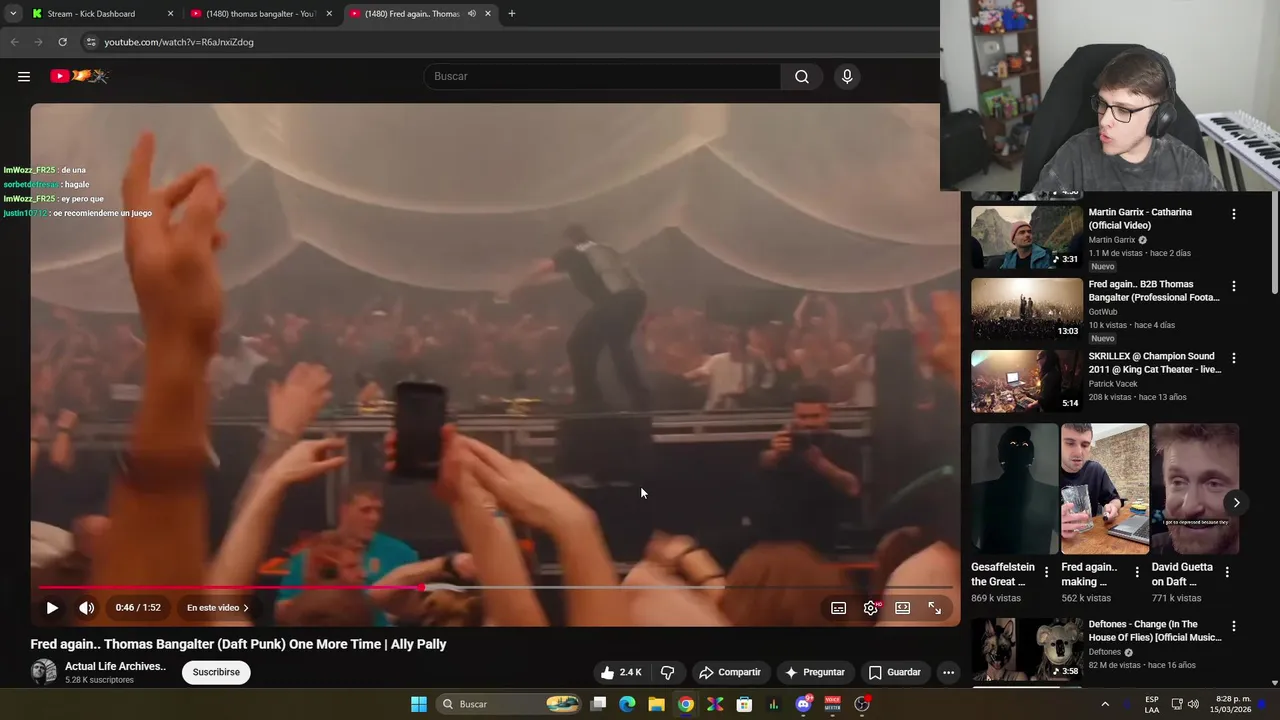Go back in browser history

(x=14, y=42)
